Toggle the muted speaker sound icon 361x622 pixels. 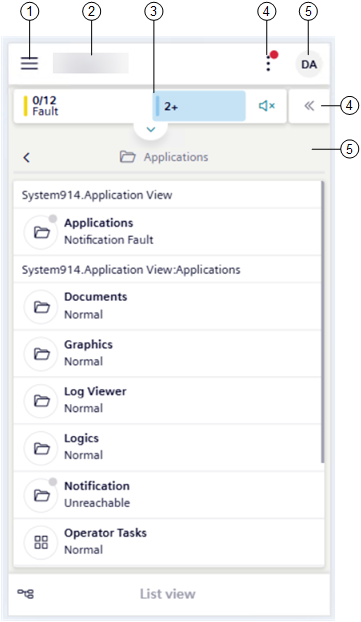(x=267, y=106)
